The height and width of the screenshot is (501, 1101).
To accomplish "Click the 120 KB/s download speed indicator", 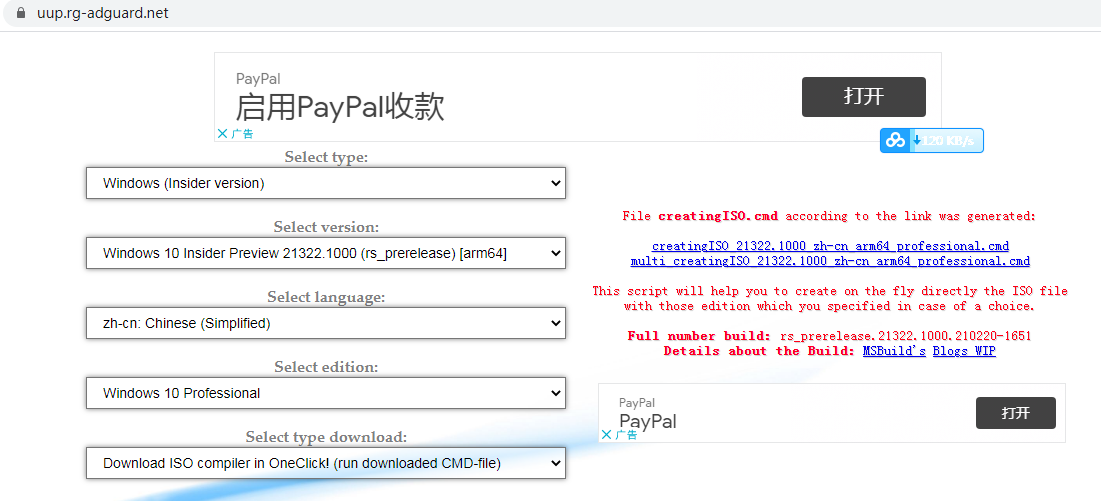I will coord(947,141).
